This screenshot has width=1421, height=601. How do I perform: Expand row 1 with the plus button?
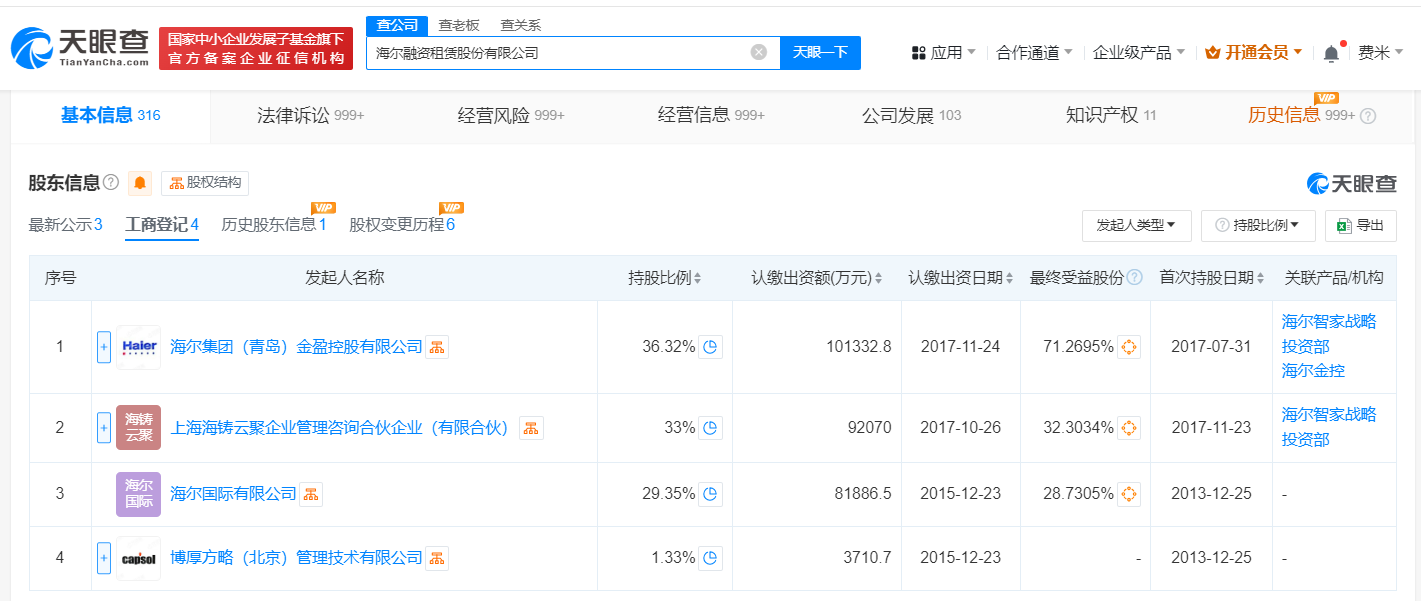(x=104, y=347)
